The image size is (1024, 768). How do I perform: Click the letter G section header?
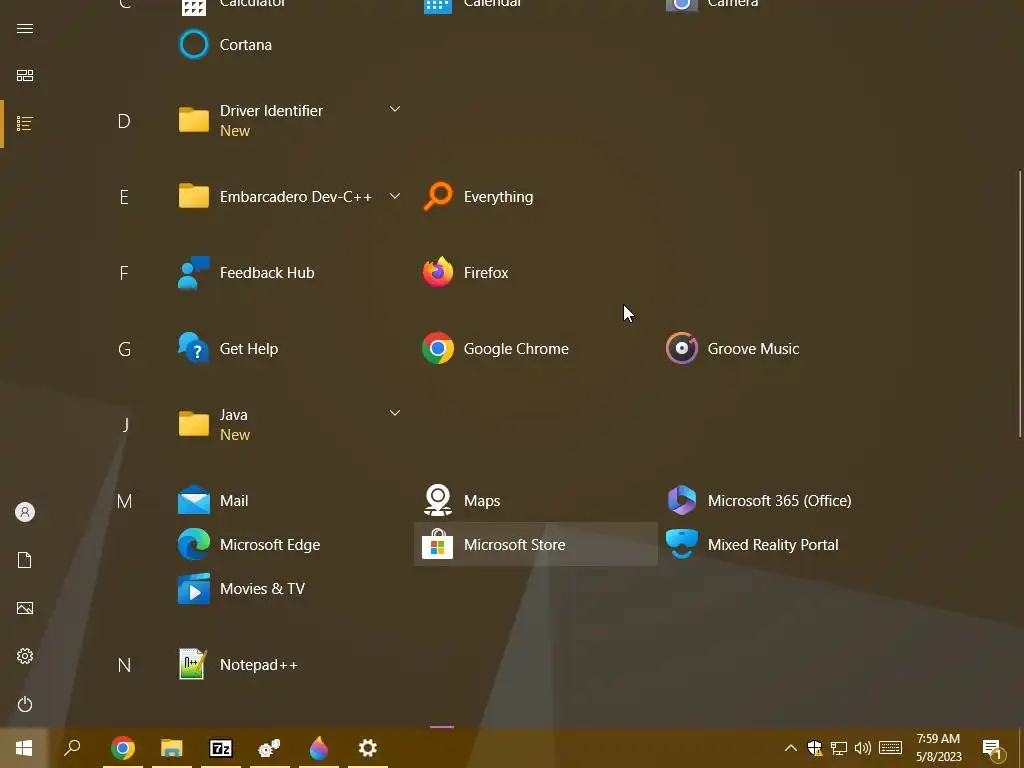click(x=124, y=349)
